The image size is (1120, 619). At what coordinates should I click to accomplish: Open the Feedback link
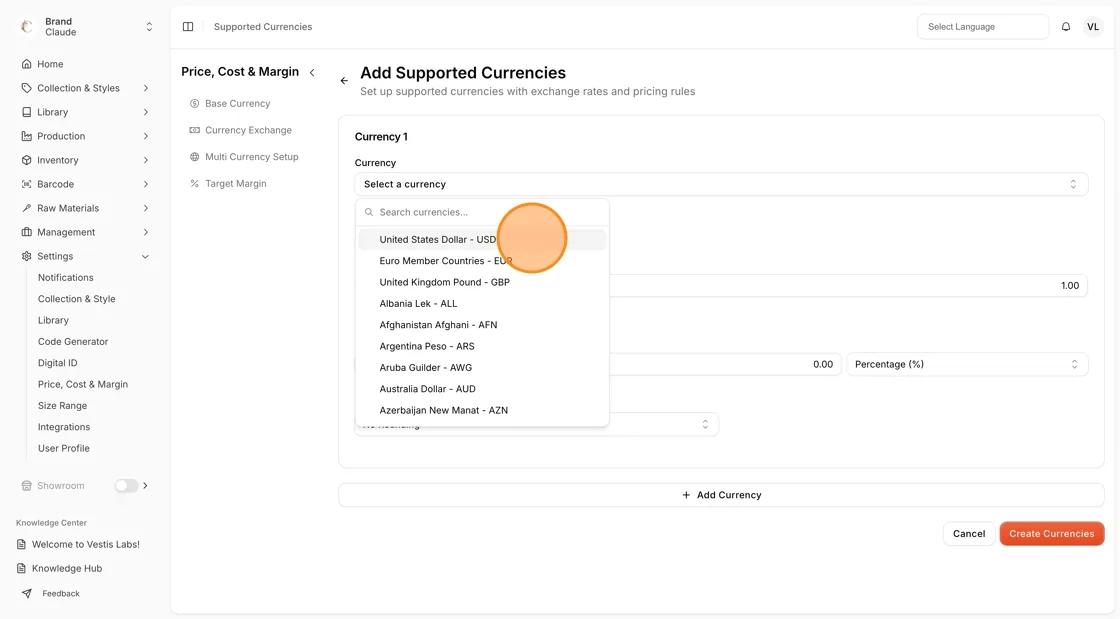(61, 593)
